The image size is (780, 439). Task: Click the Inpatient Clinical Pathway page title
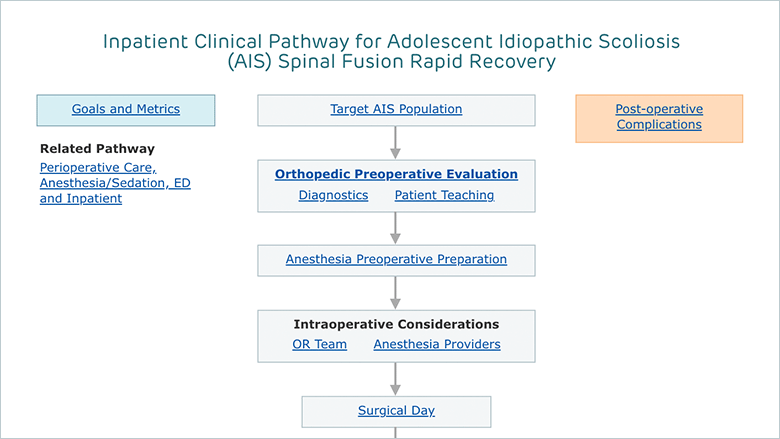[391, 51]
